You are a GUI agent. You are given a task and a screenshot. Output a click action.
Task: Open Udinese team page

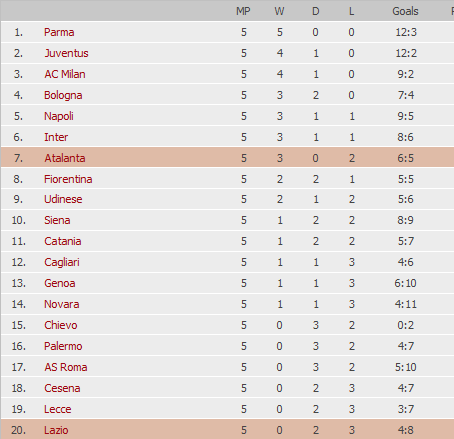pyautogui.click(x=63, y=199)
